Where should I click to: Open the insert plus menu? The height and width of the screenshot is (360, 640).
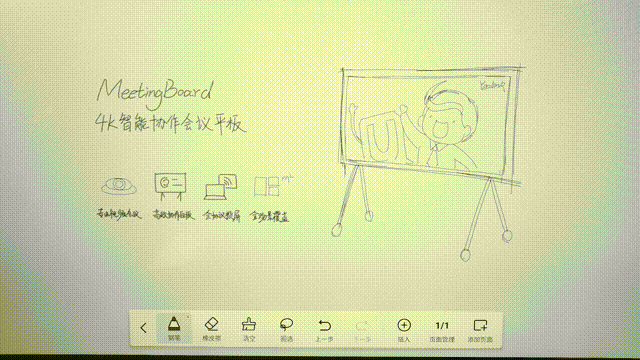pos(404,330)
